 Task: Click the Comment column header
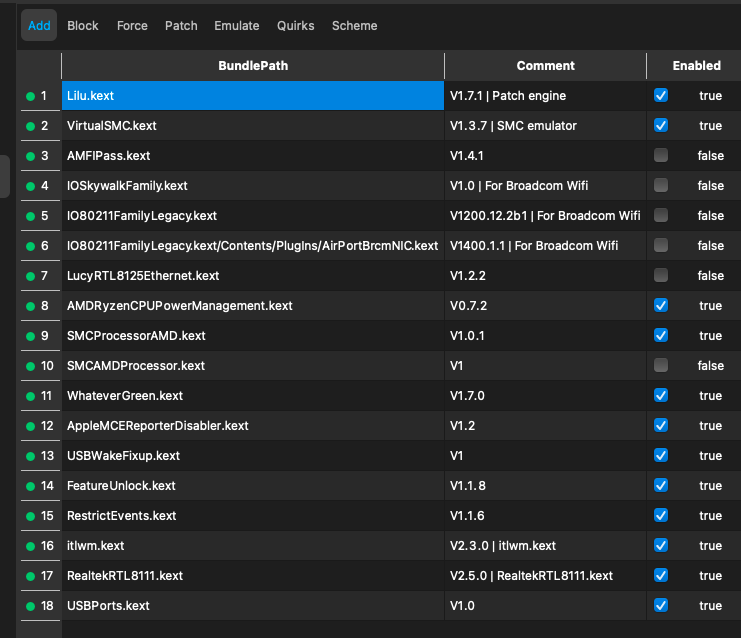[x=545, y=66]
